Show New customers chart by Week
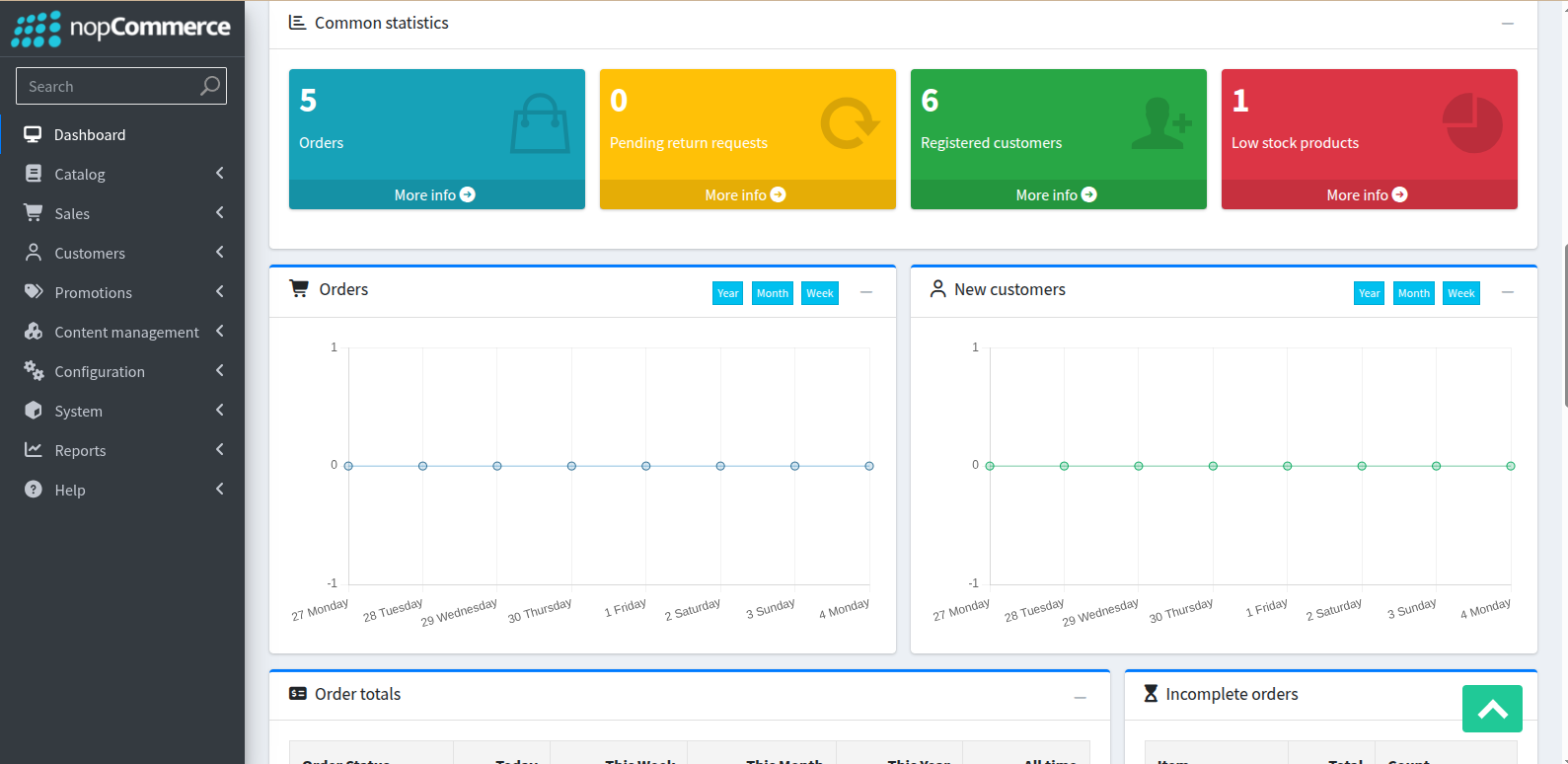Screen dimensions: 1568x764 click(1461, 293)
